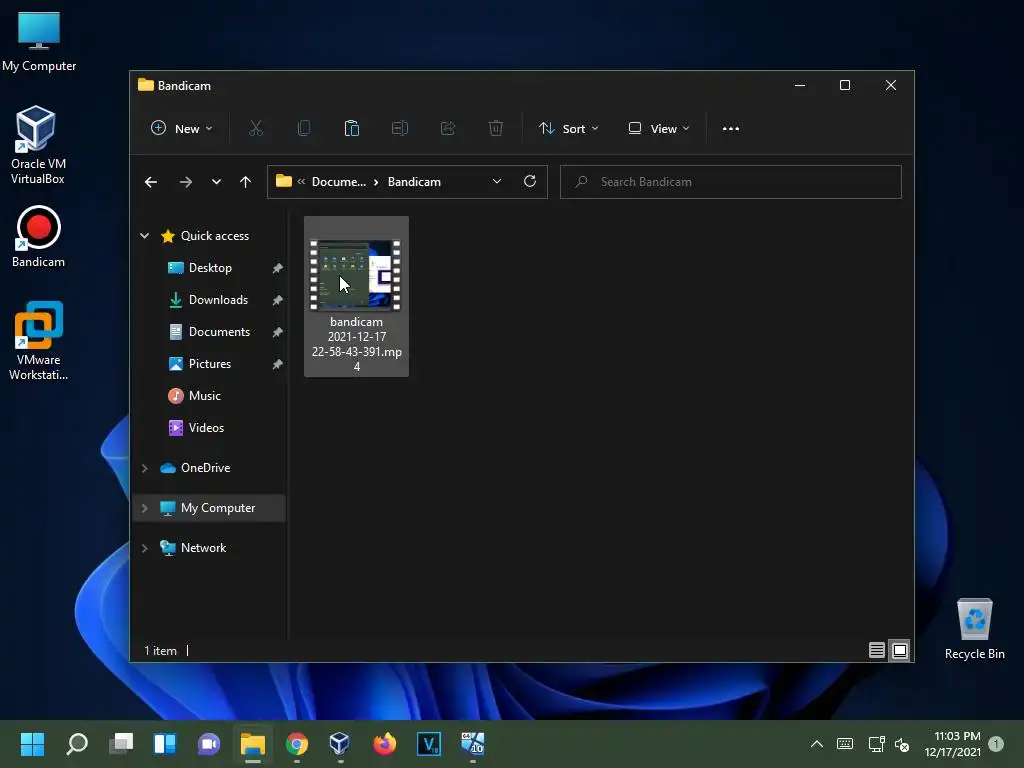The height and width of the screenshot is (768, 1024).
Task: Refresh the Bandicam folder
Action: 530,182
